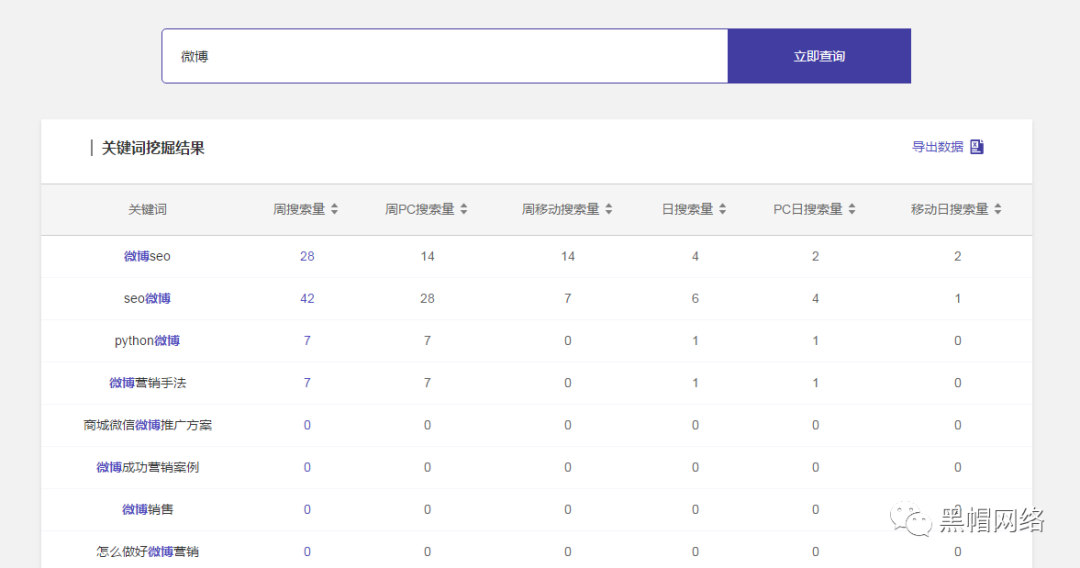
Task: Sort by 日搜索量 using its arrow icon
Action: pos(723,209)
